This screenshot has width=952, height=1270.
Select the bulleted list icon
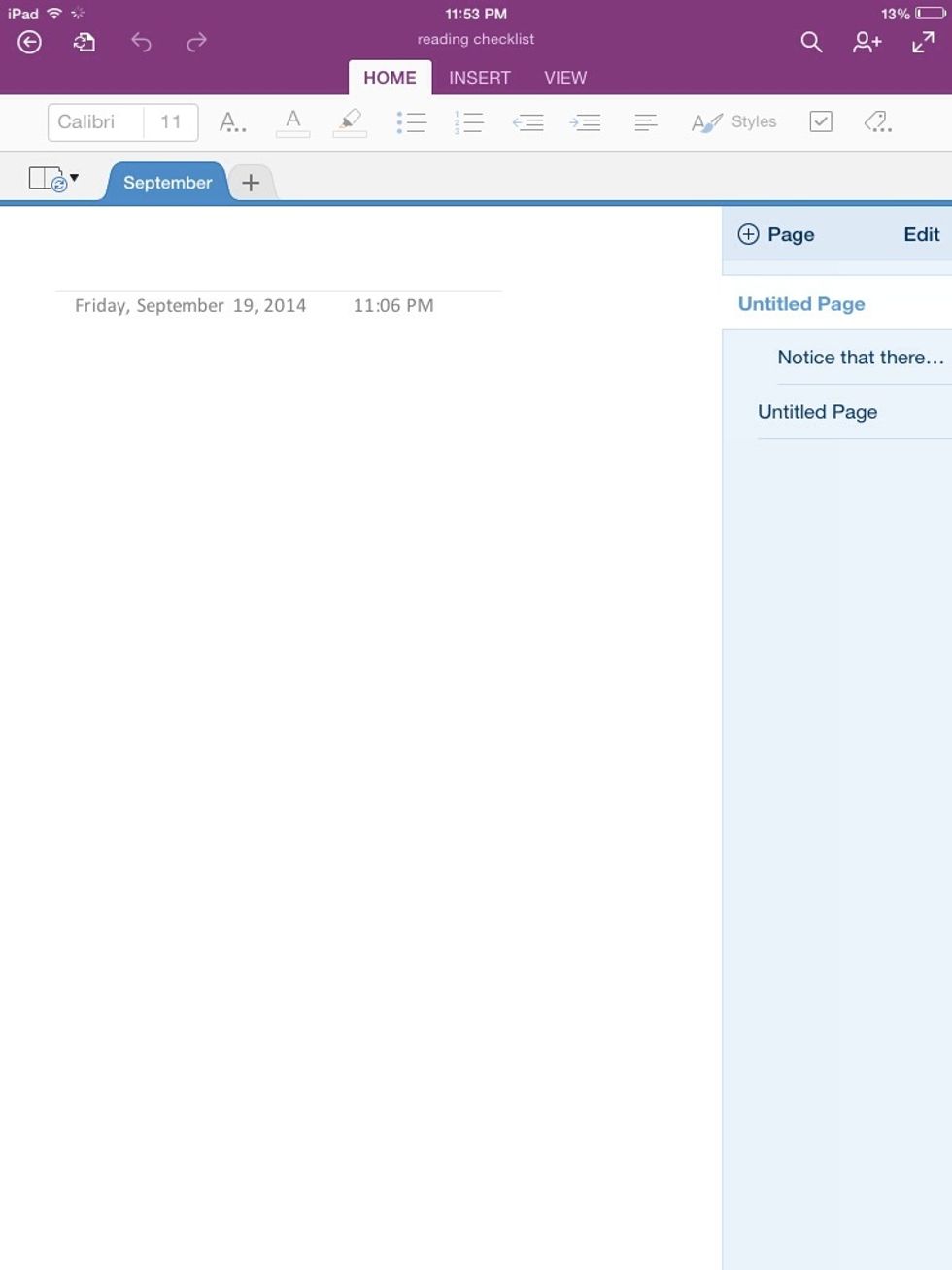412,121
